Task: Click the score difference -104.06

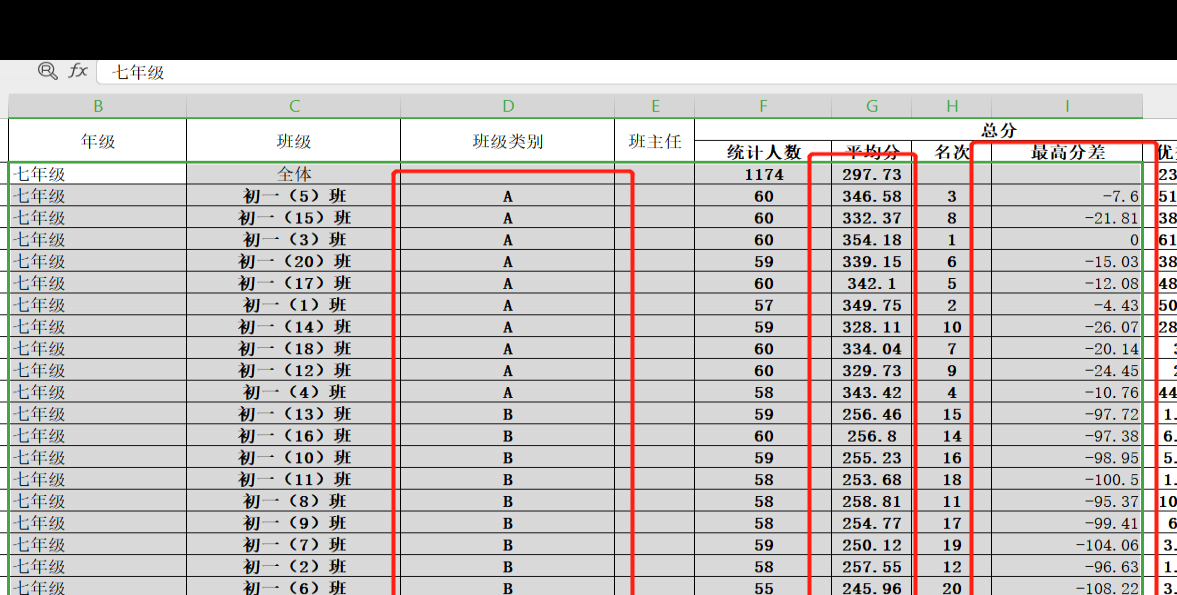Action: (x=1067, y=544)
